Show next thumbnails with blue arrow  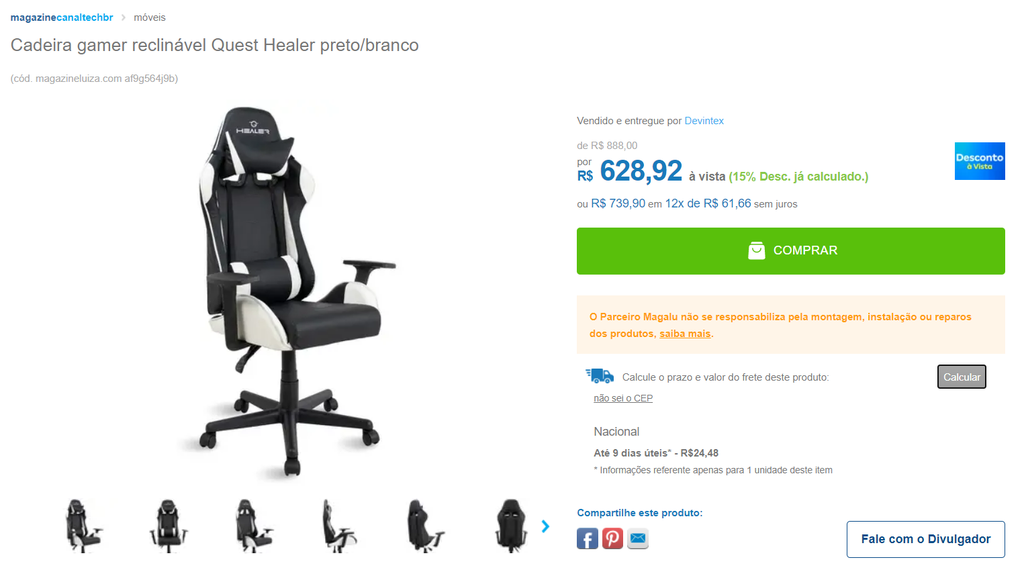click(x=545, y=526)
